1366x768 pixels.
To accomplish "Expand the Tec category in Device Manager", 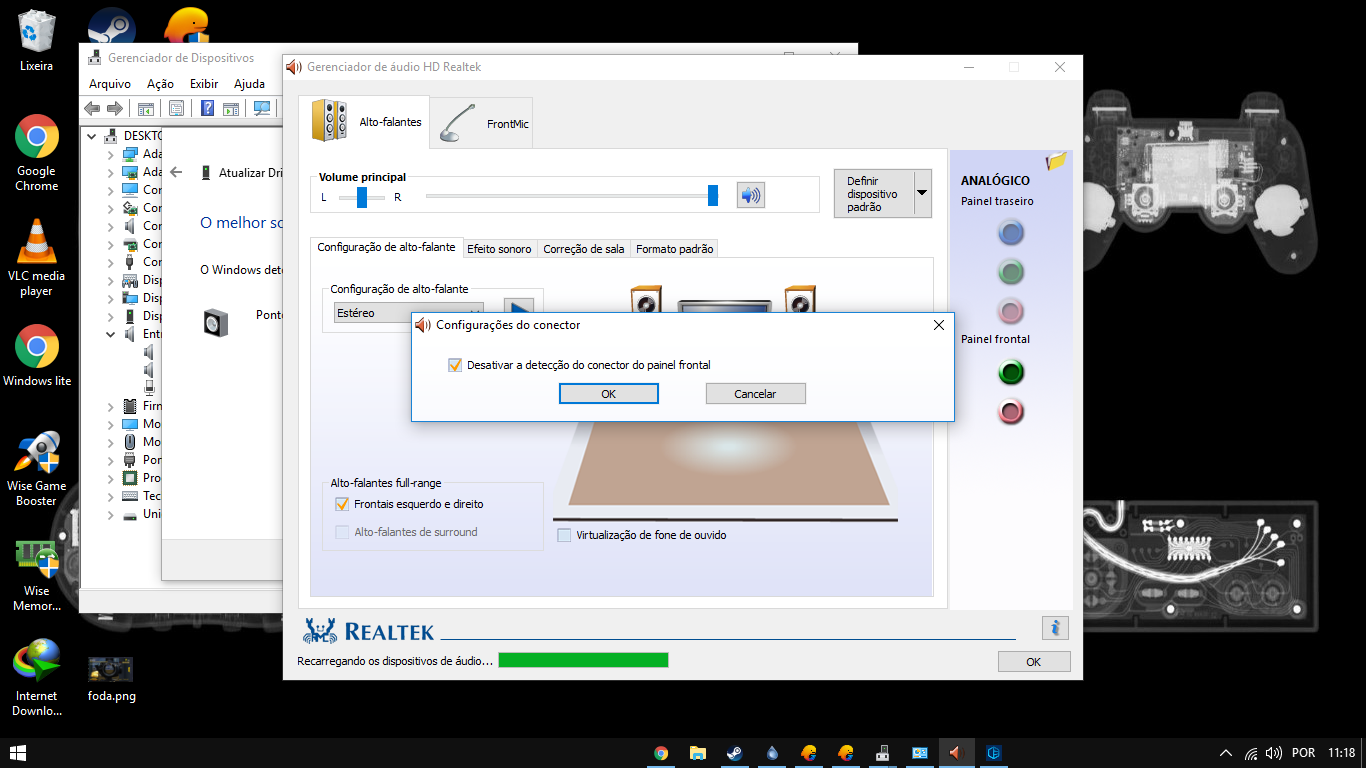I will [111, 496].
